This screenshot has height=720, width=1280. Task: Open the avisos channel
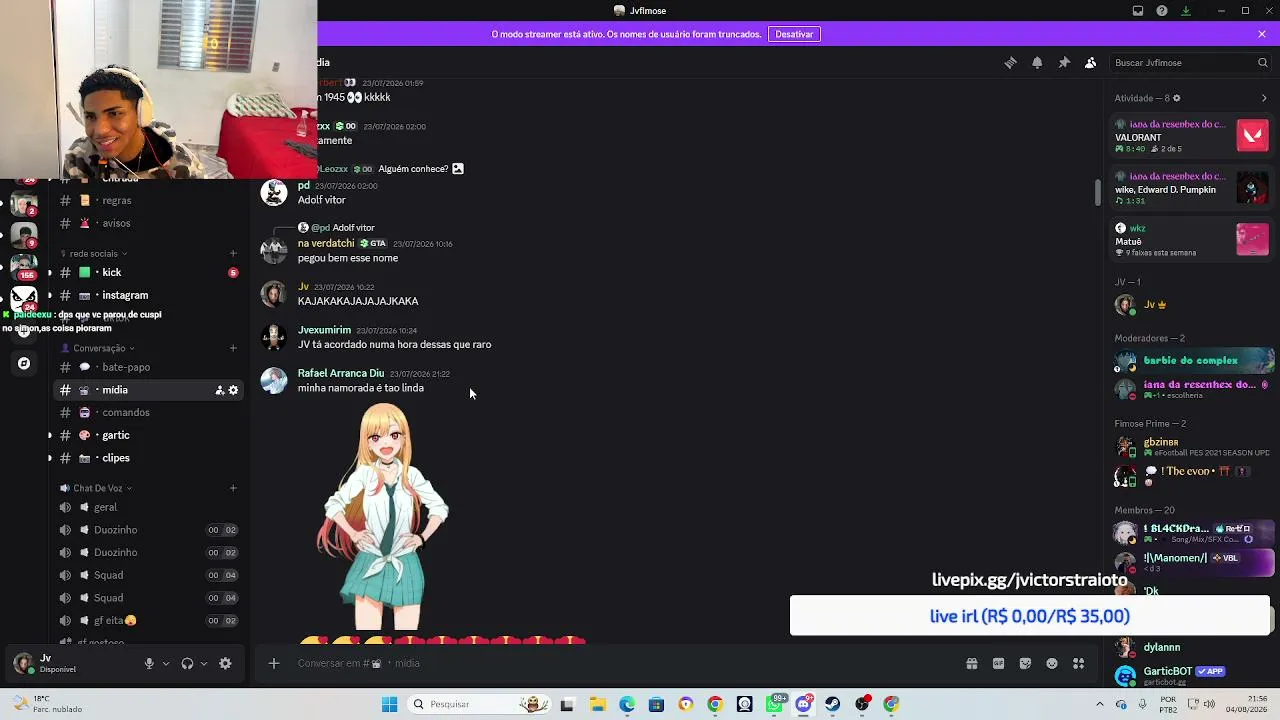pyautogui.click(x=148, y=223)
